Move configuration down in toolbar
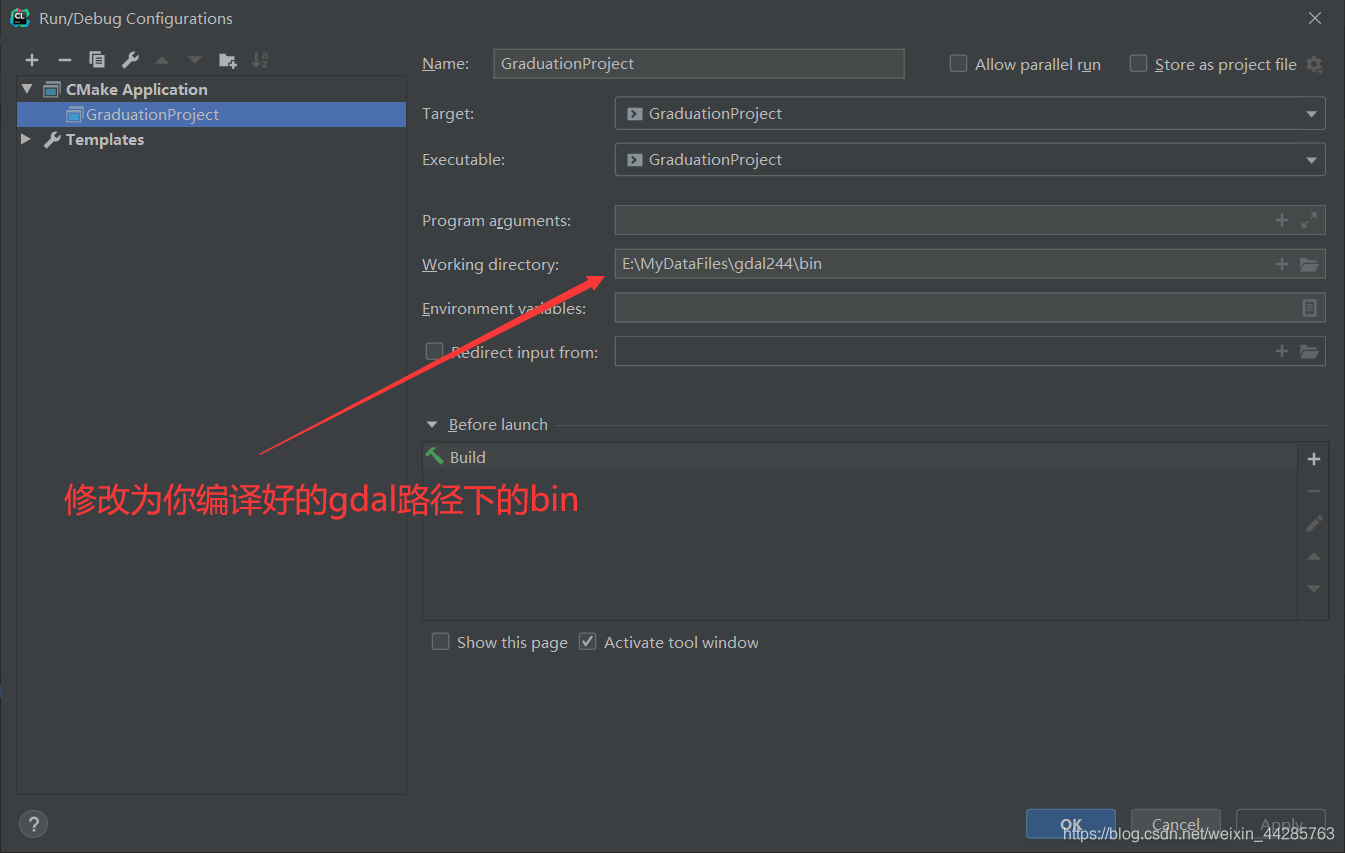 click(x=195, y=60)
